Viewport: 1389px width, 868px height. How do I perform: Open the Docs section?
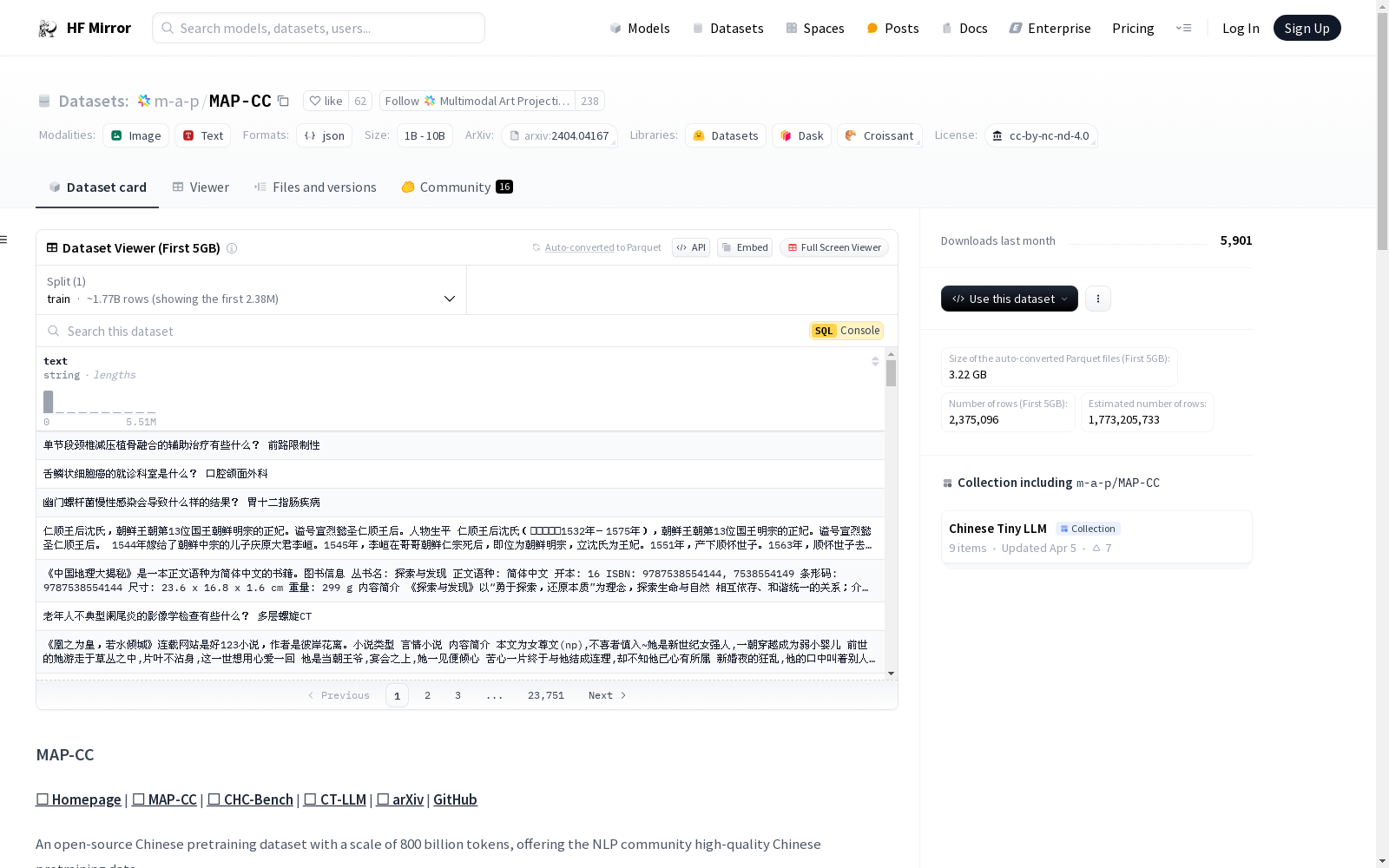[x=964, y=28]
